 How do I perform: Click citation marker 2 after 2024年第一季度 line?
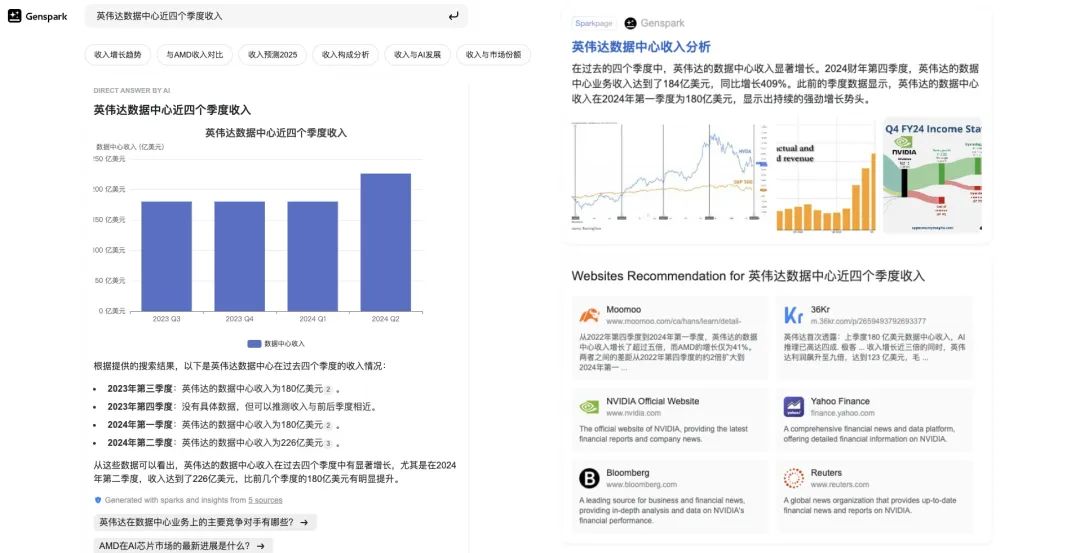328,426
